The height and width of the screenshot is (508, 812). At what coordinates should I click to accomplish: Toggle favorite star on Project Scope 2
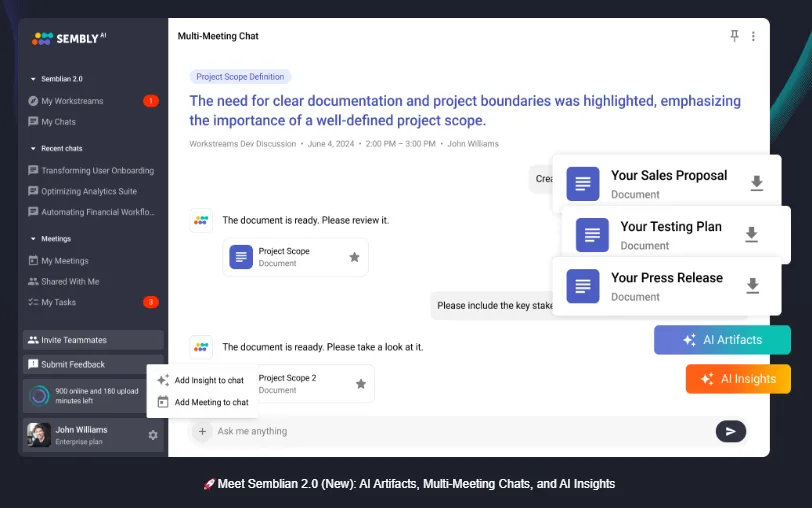(361, 384)
